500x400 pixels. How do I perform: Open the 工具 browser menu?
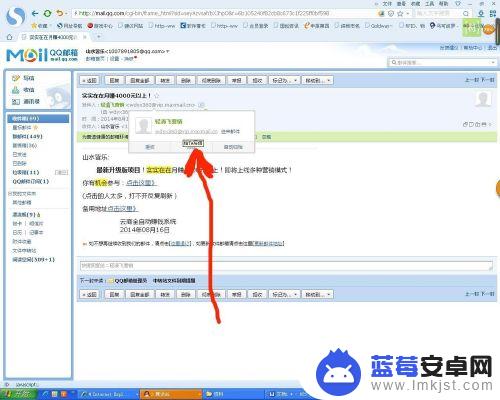(429, 4)
